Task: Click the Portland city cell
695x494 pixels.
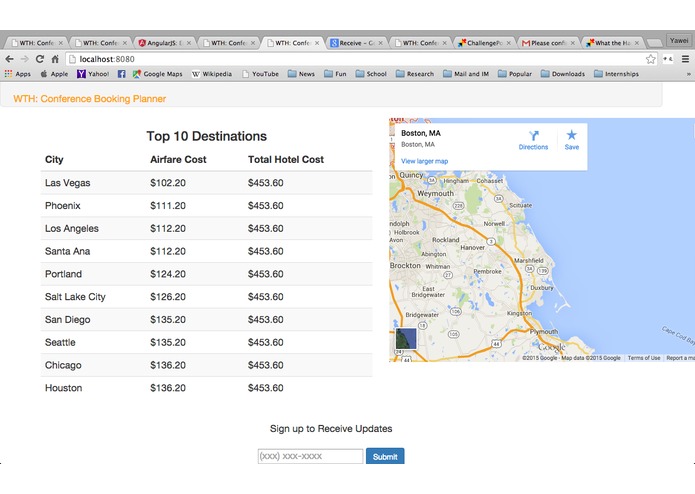Action: (63, 274)
